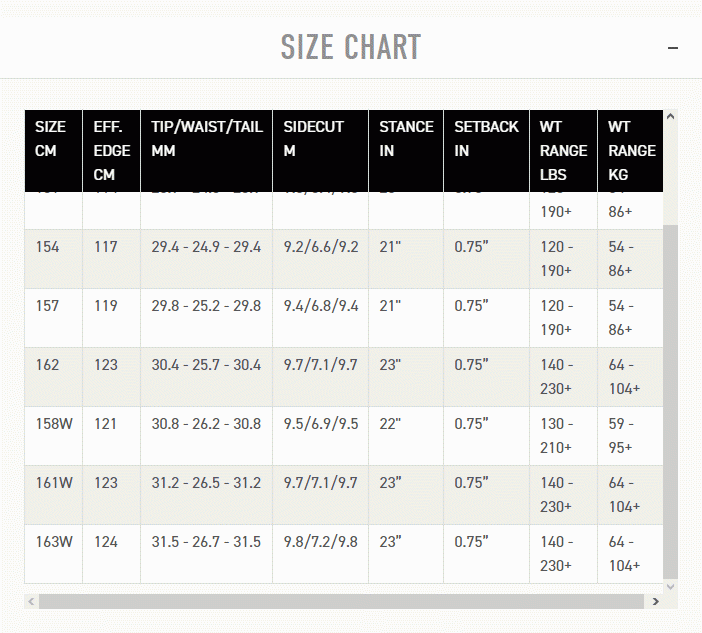The height and width of the screenshot is (633, 702).
Task: Click dimensions 29.4 - 24.9 - 29.4
Action: click(x=206, y=247)
